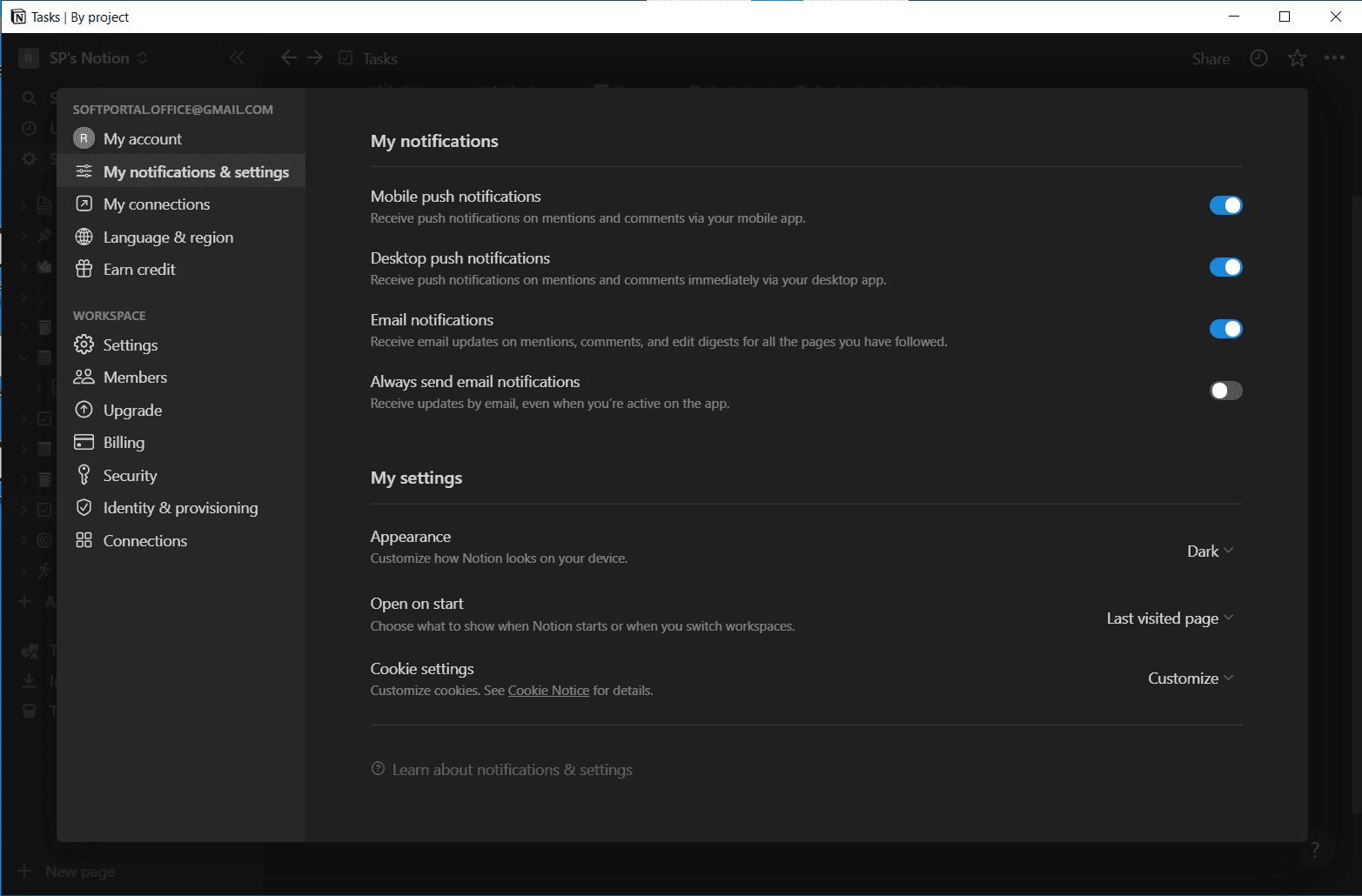1362x896 pixels.
Task: Switch to Members settings section
Action: (135, 378)
